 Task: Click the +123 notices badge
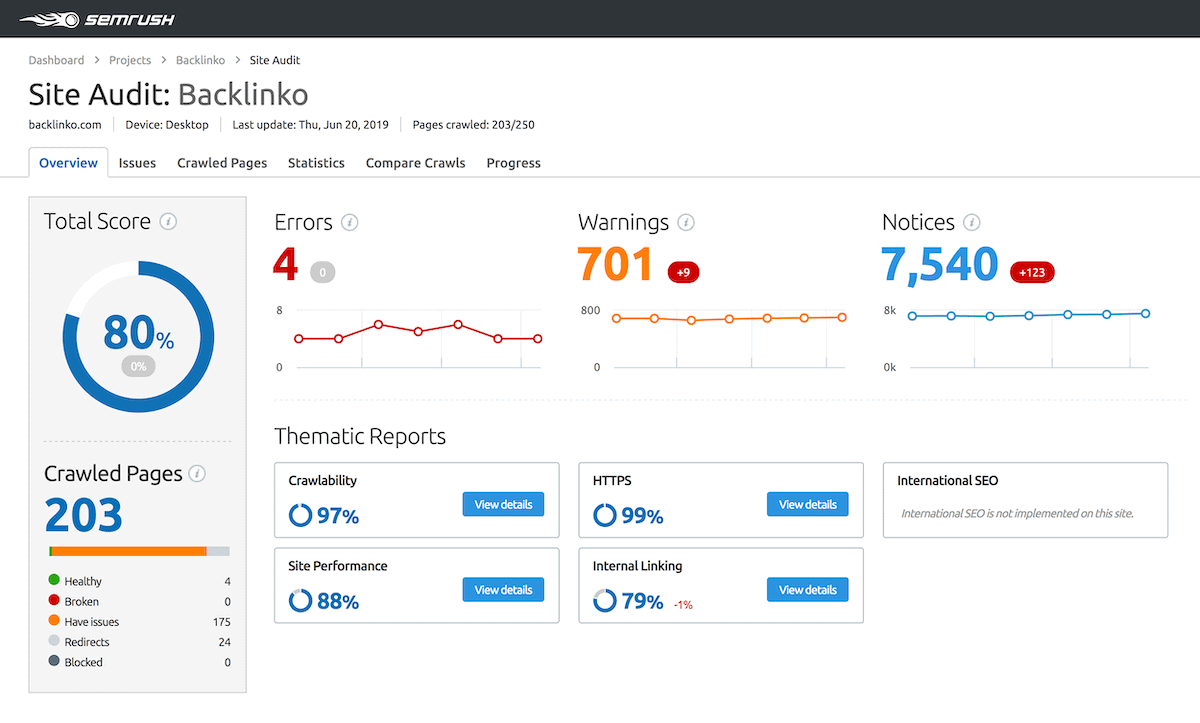click(x=1032, y=271)
